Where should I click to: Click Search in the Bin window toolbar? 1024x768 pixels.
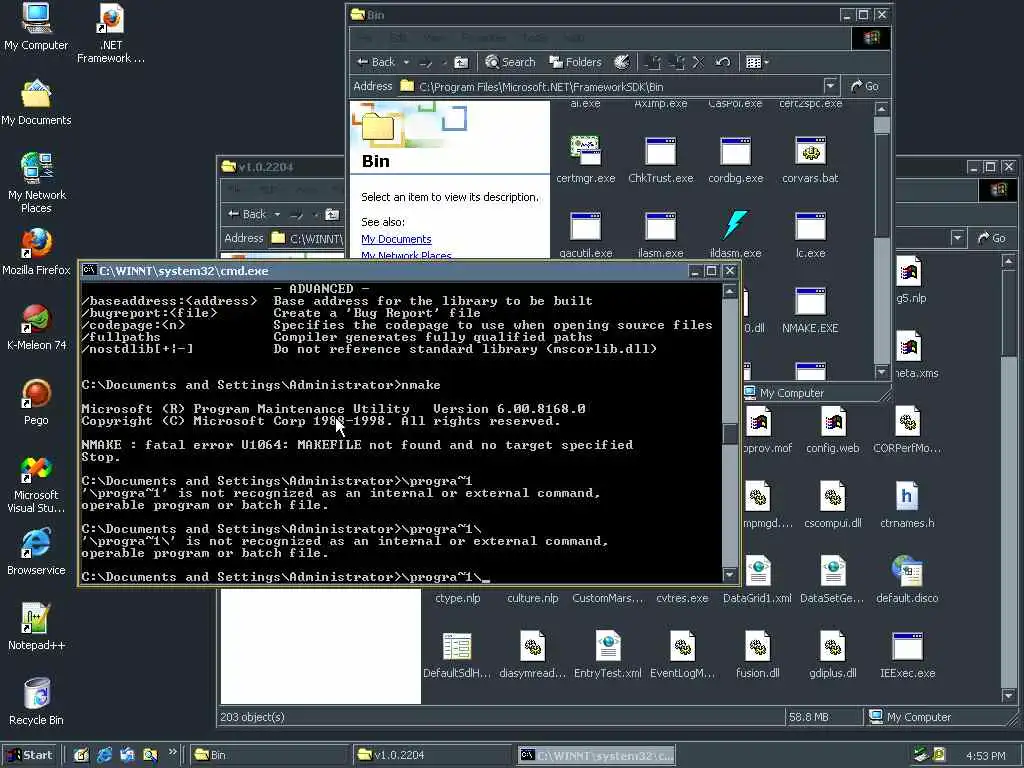point(511,62)
